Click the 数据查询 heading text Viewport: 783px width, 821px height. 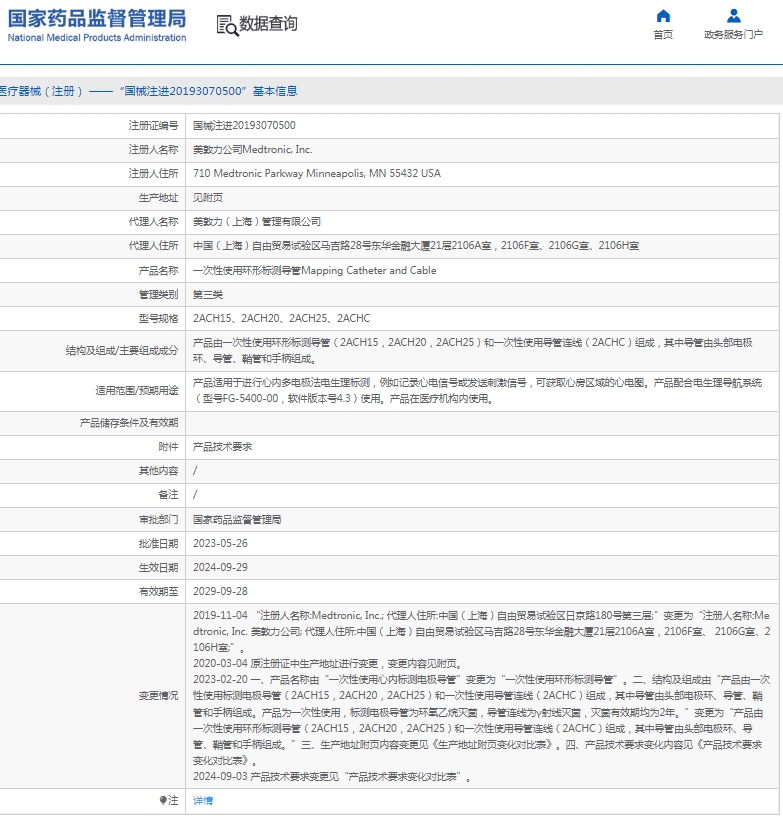click(268, 24)
